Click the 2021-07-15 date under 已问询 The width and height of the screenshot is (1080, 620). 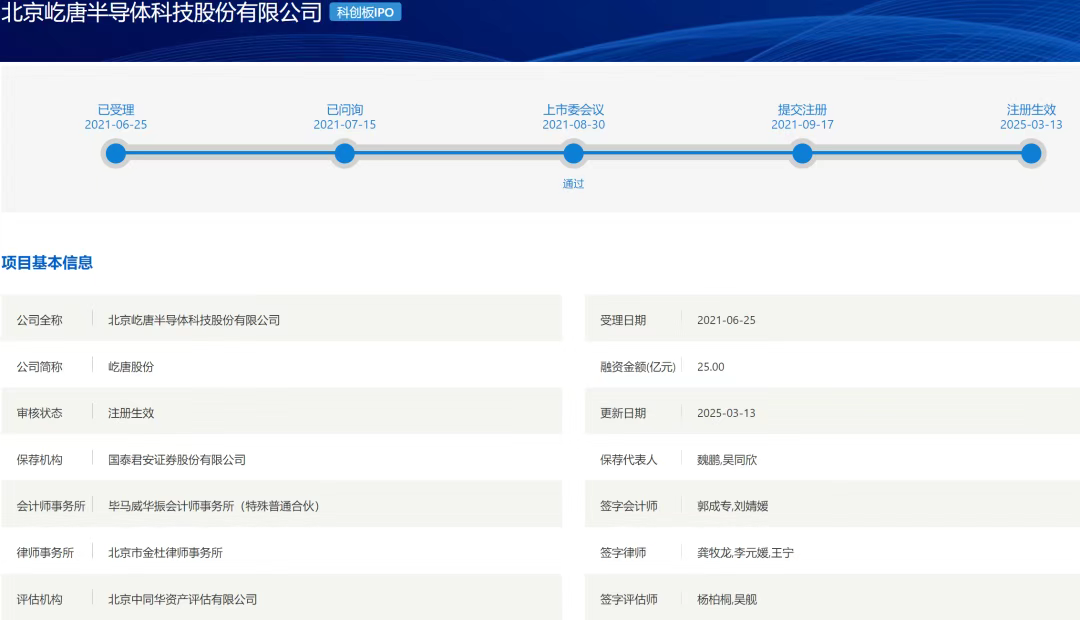[345, 125]
